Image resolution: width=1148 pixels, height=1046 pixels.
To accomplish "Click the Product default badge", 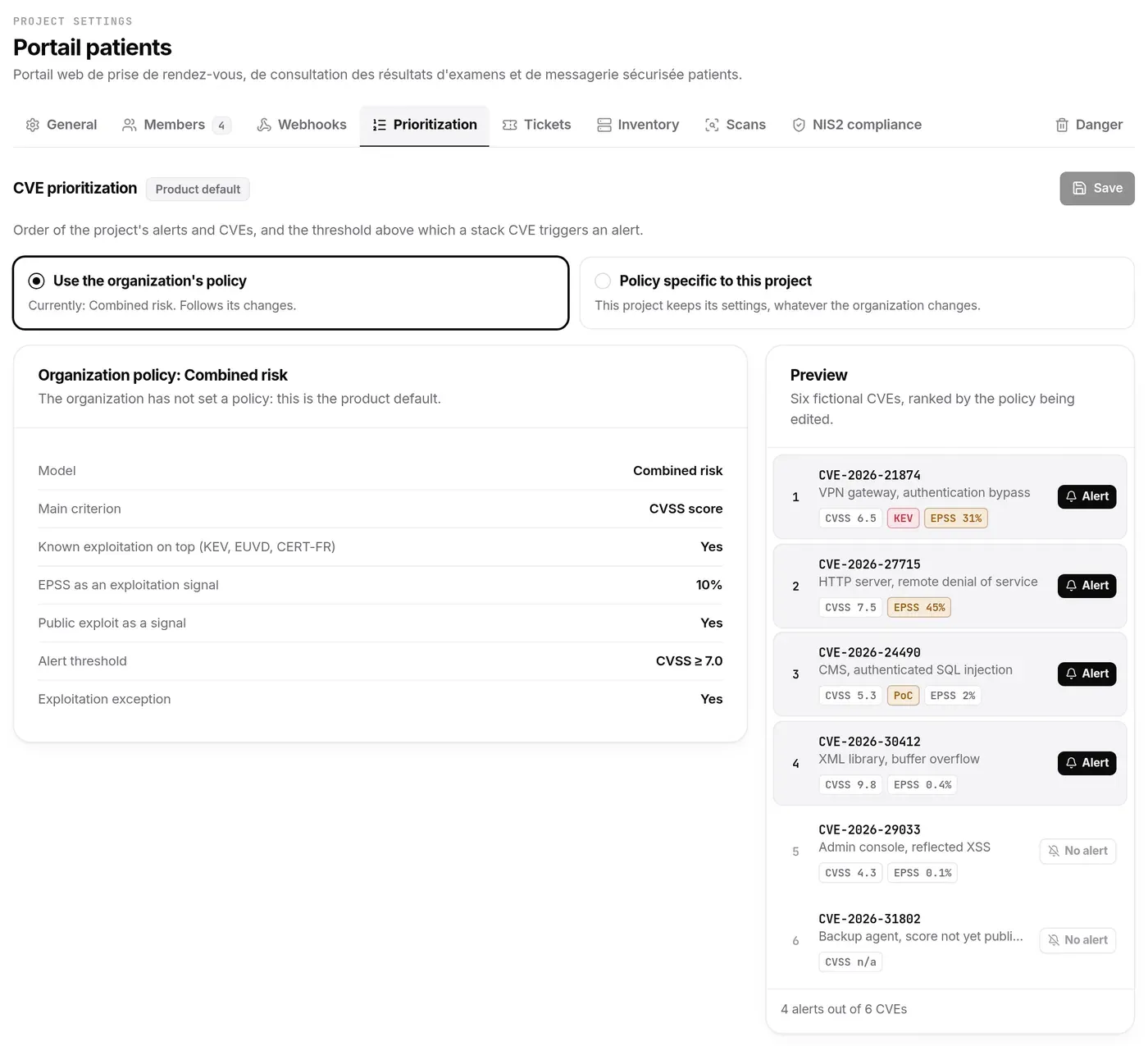I will click(198, 190).
